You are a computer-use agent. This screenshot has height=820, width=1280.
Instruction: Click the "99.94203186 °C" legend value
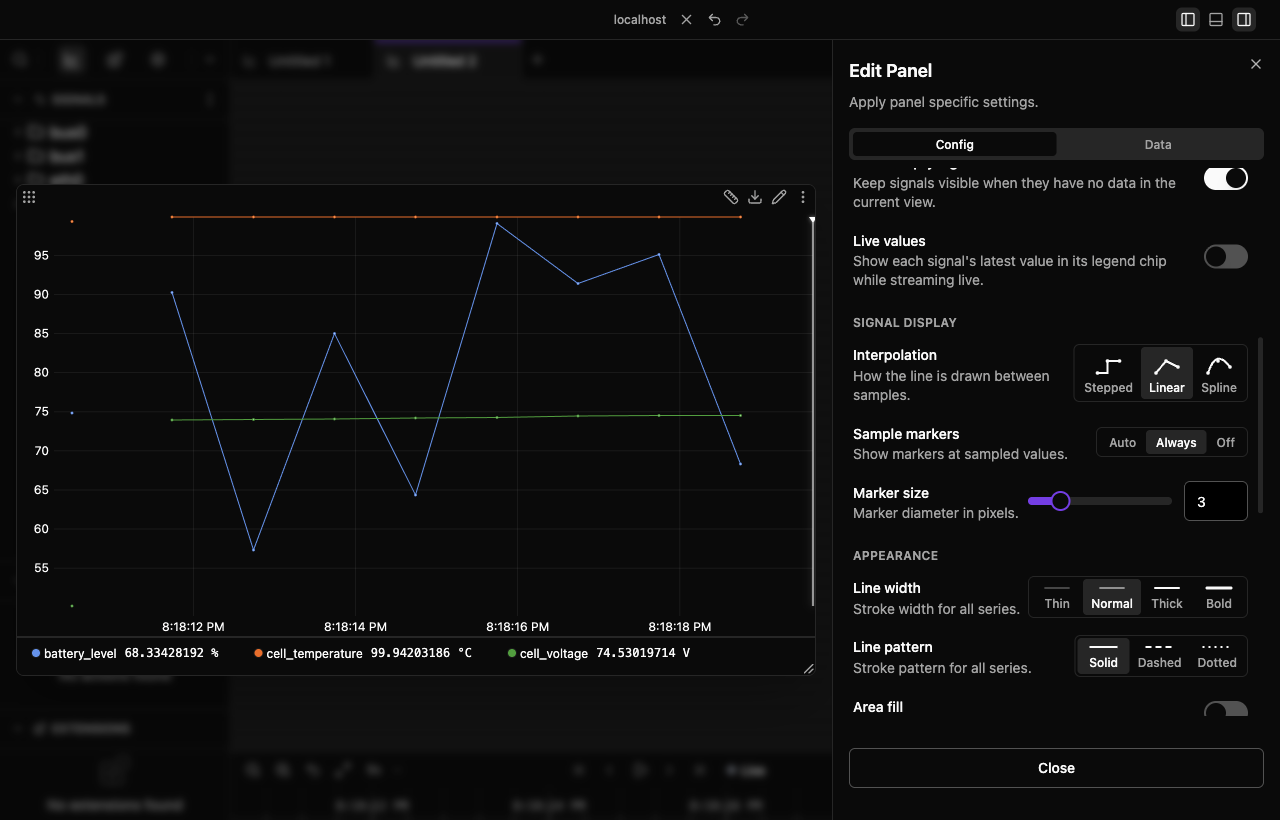421,653
